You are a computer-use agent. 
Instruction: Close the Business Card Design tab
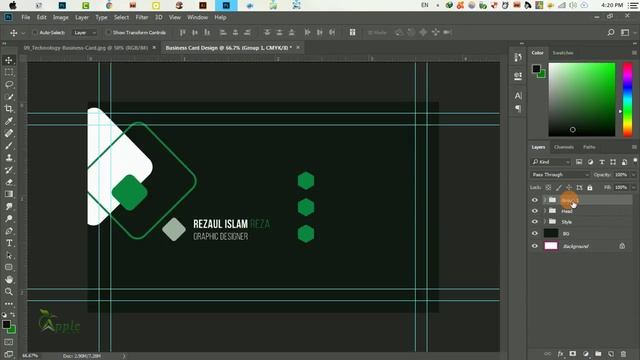[298, 48]
